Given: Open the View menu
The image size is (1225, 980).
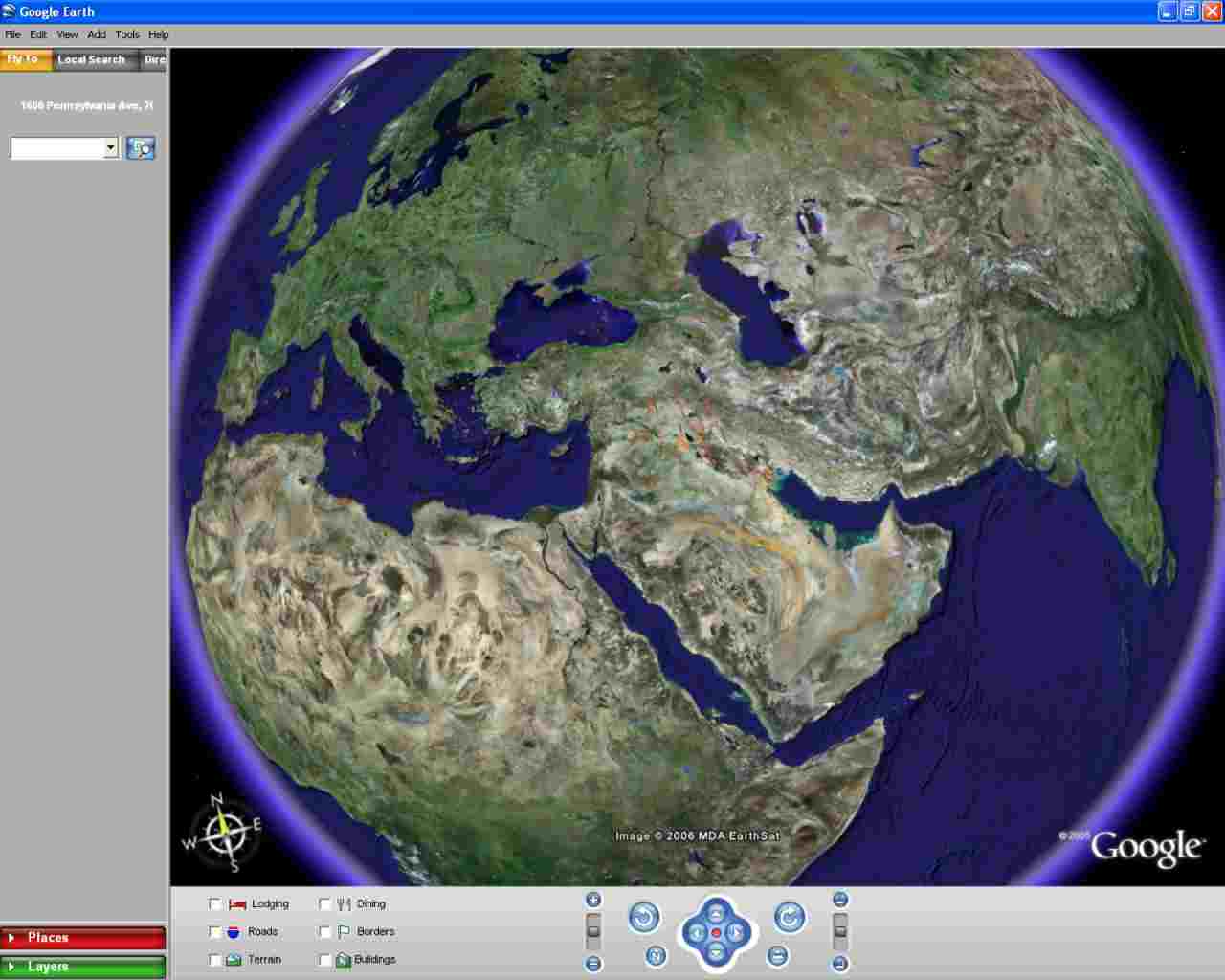Looking at the screenshot, I should tap(67, 34).
